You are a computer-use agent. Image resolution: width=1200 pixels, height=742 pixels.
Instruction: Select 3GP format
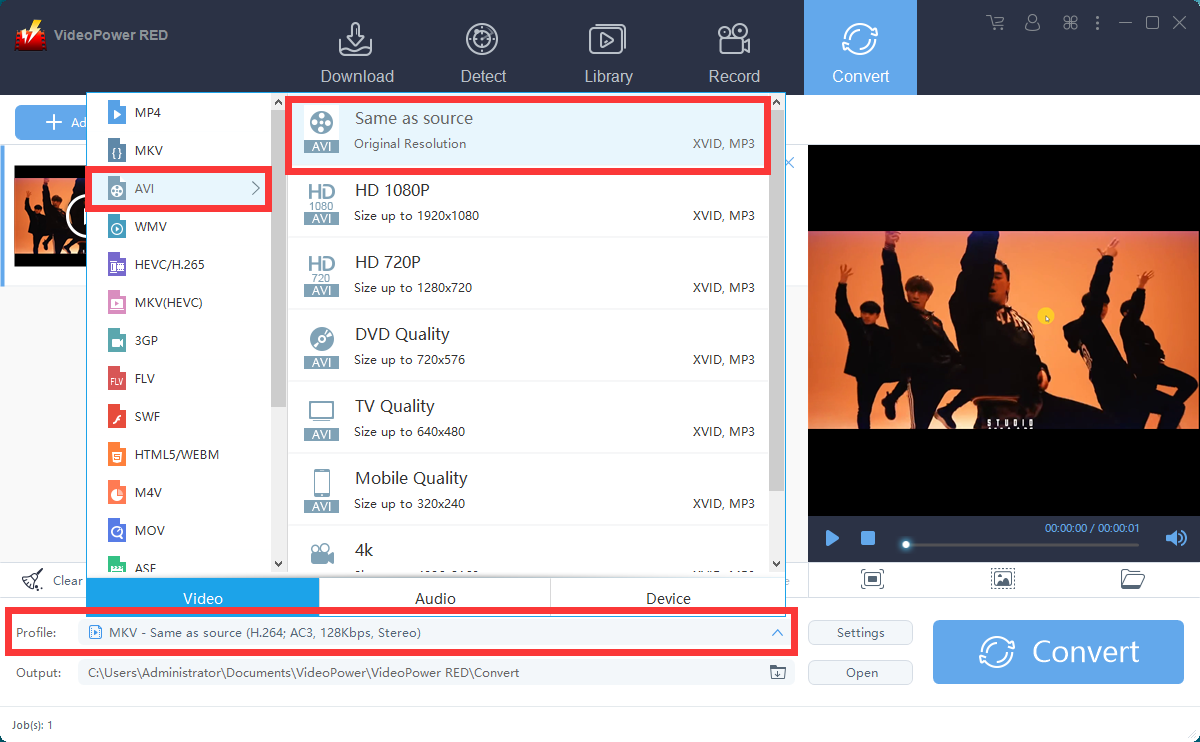(179, 341)
